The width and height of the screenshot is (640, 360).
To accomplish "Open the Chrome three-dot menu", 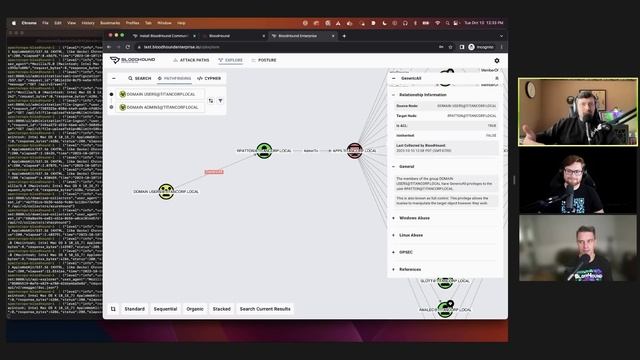I will [x=502, y=47].
